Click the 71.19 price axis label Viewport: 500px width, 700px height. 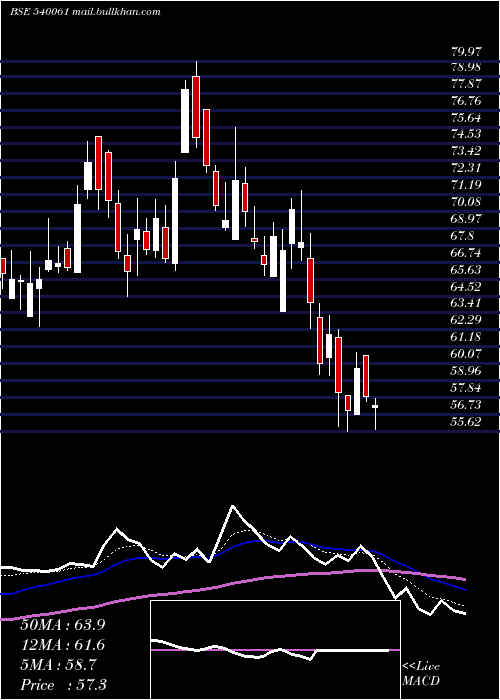(x=467, y=185)
